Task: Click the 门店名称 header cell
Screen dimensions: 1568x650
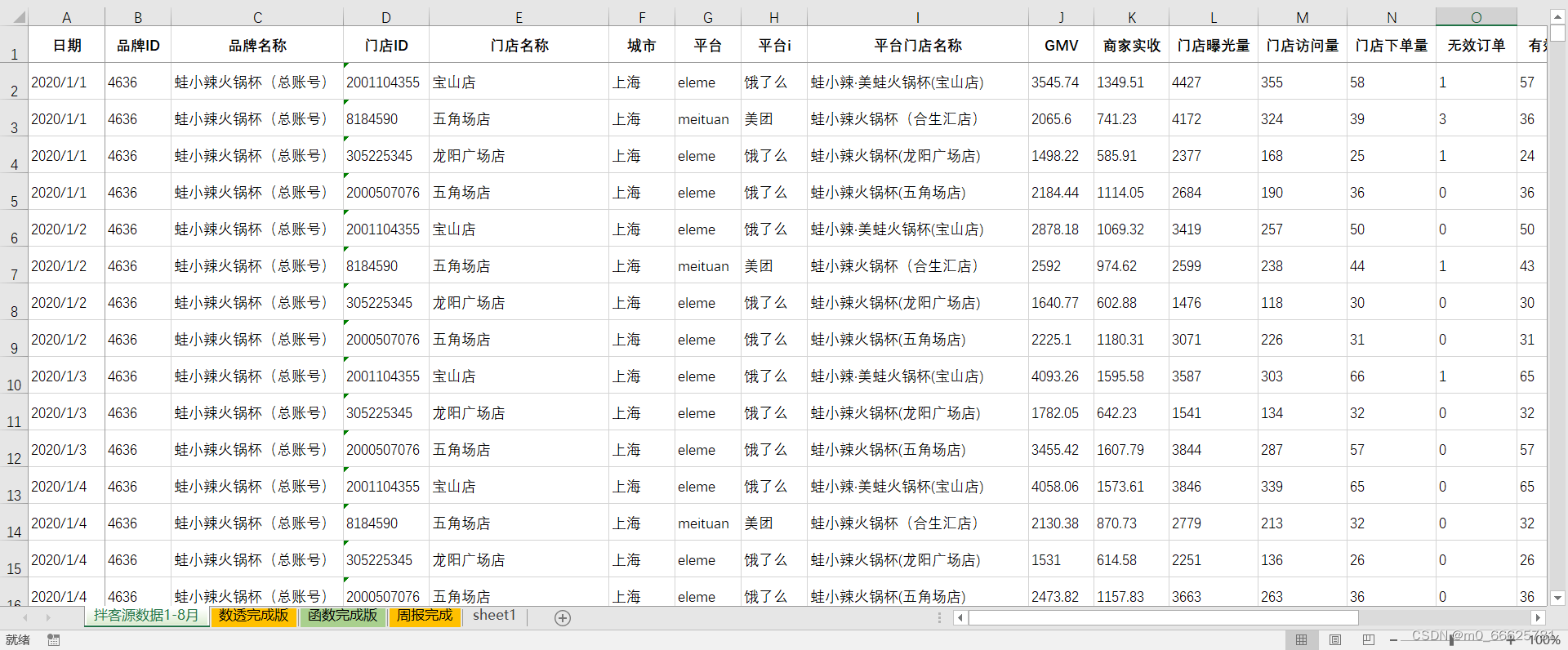Action: click(x=519, y=46)
